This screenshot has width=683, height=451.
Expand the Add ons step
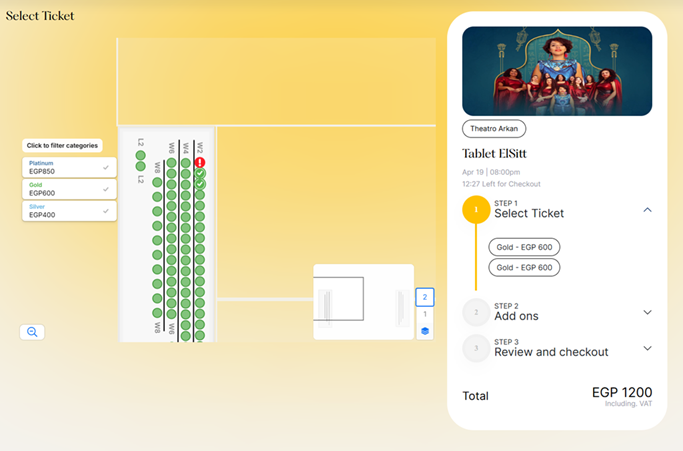click(x=647, y=312)
